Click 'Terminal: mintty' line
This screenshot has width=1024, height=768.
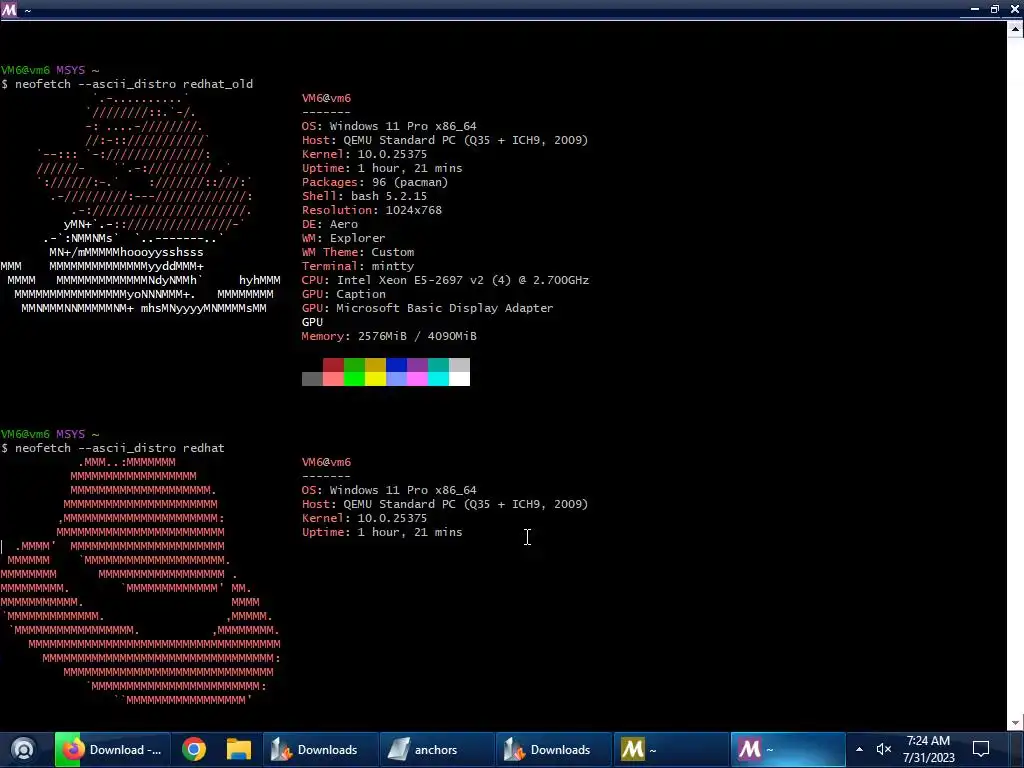click(358, 266)
